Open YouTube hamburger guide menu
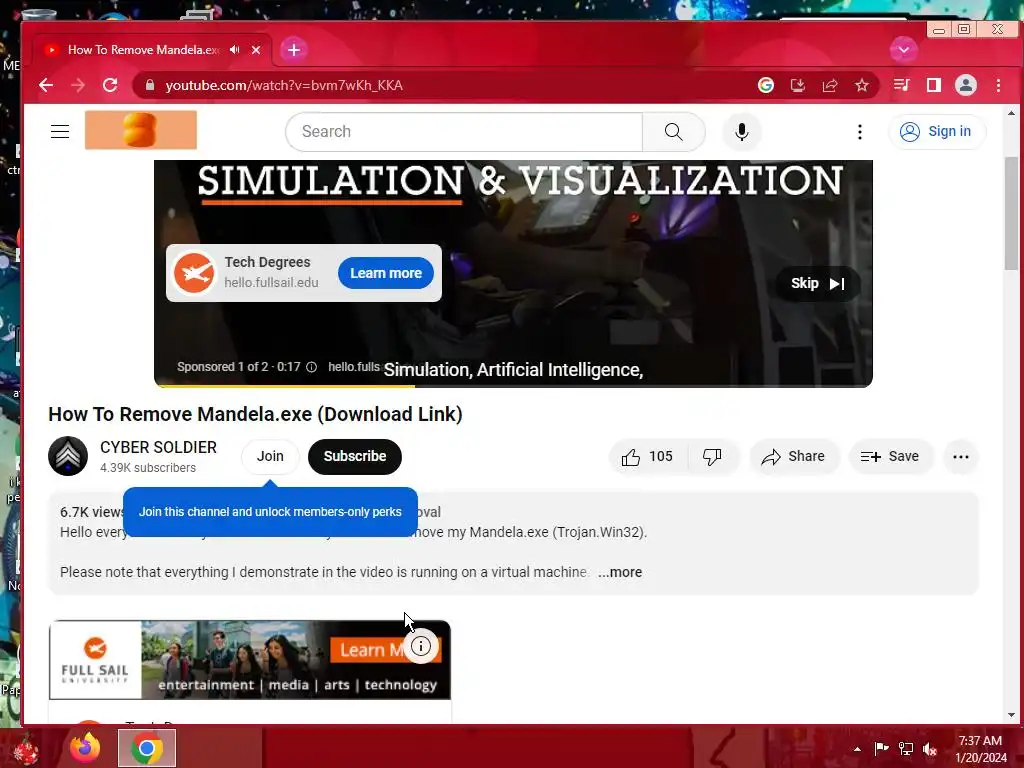1024x768 pixels. [60, 131]
